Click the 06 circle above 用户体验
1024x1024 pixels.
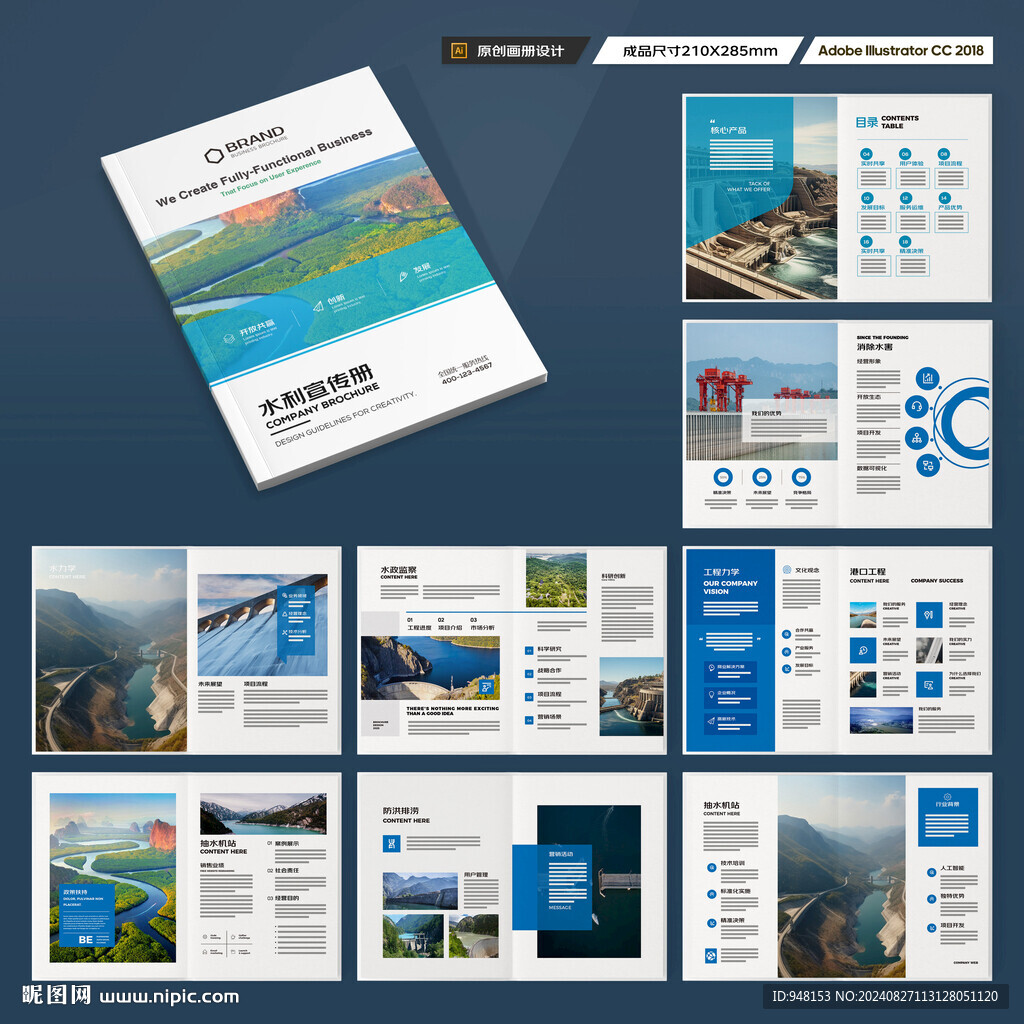(x=904, y=154)
